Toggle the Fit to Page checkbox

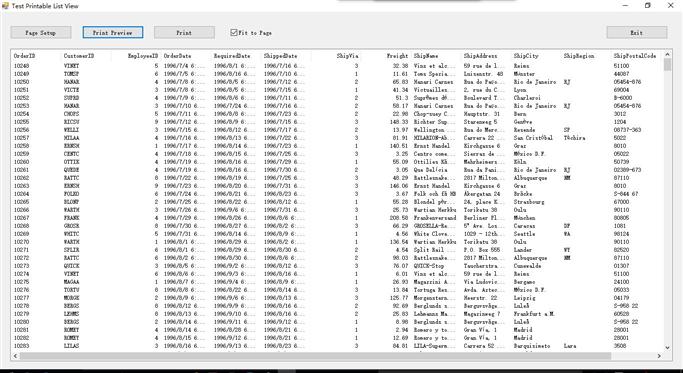[234, 32]
